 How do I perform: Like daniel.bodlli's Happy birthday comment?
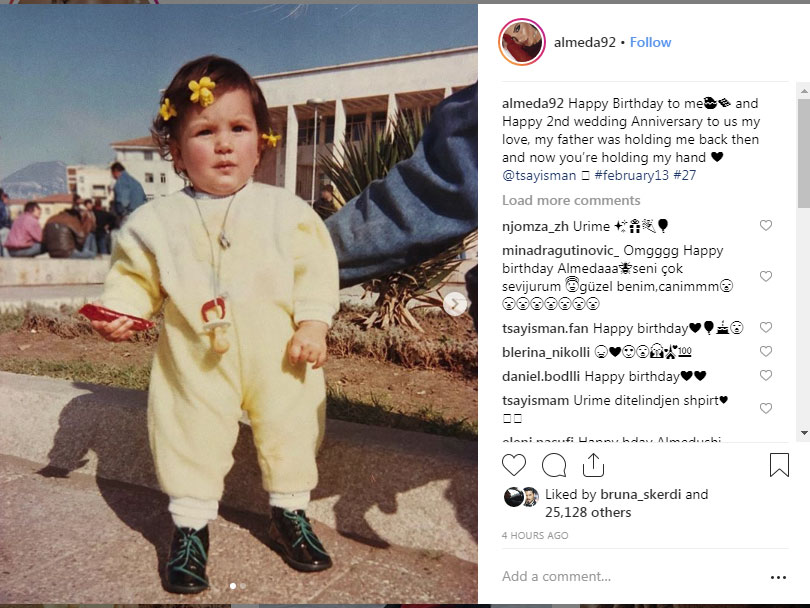tap(766, 376)
